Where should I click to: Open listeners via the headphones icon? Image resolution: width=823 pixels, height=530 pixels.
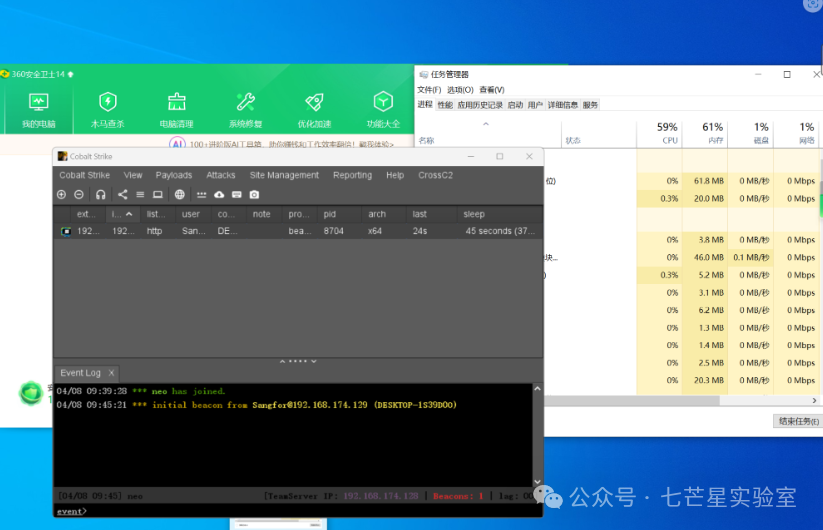(101, 195)
